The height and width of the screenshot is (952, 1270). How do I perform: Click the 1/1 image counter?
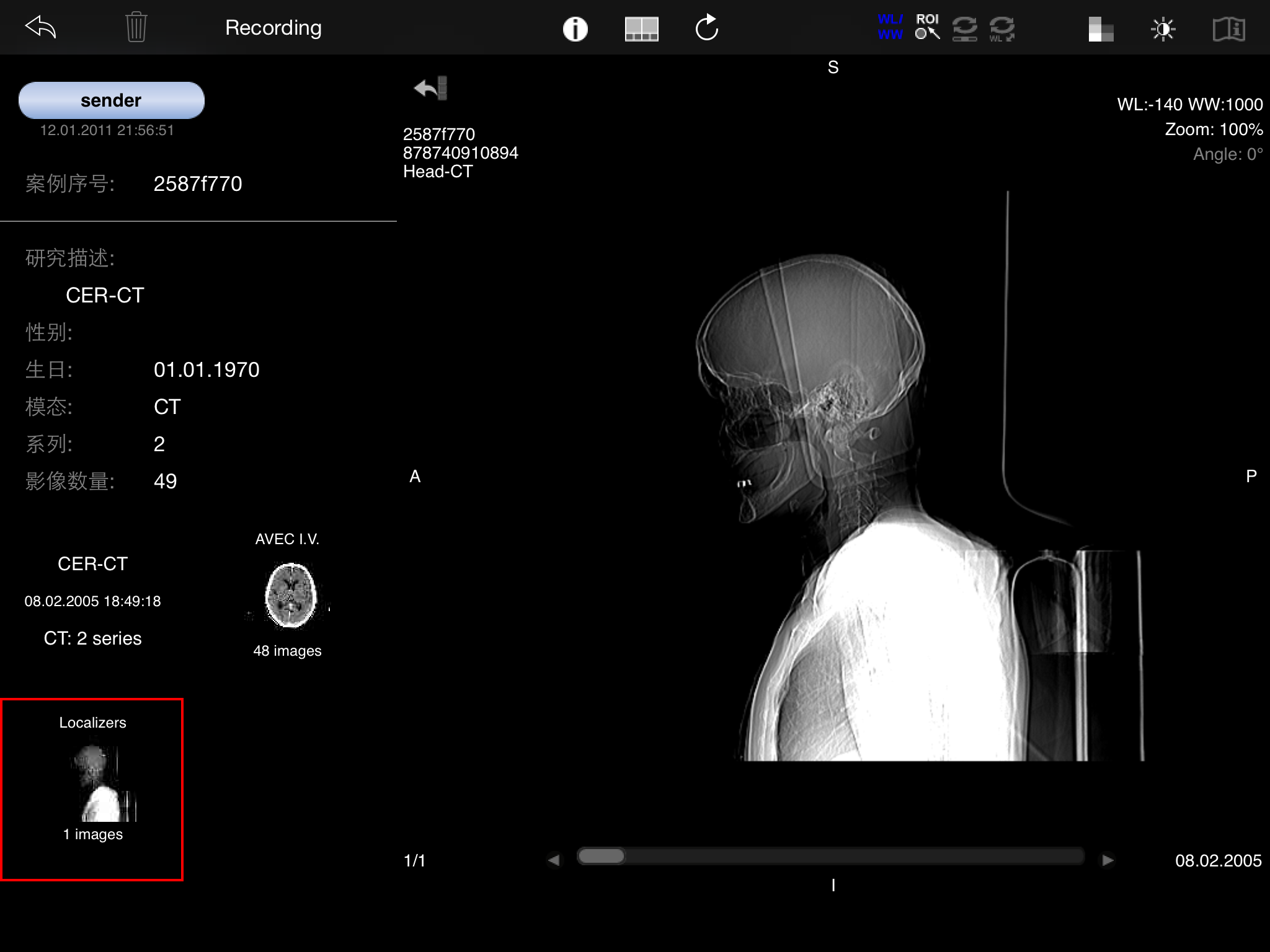click(x=414, y=860)
